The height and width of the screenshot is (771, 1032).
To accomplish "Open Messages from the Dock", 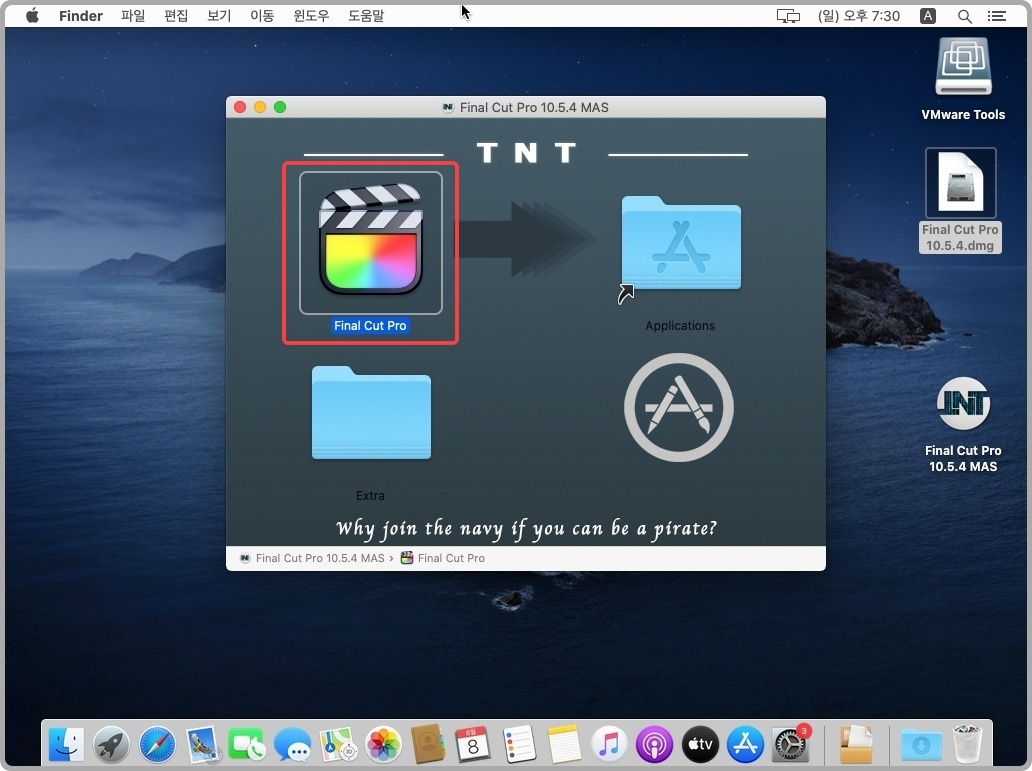I will 293,745.
